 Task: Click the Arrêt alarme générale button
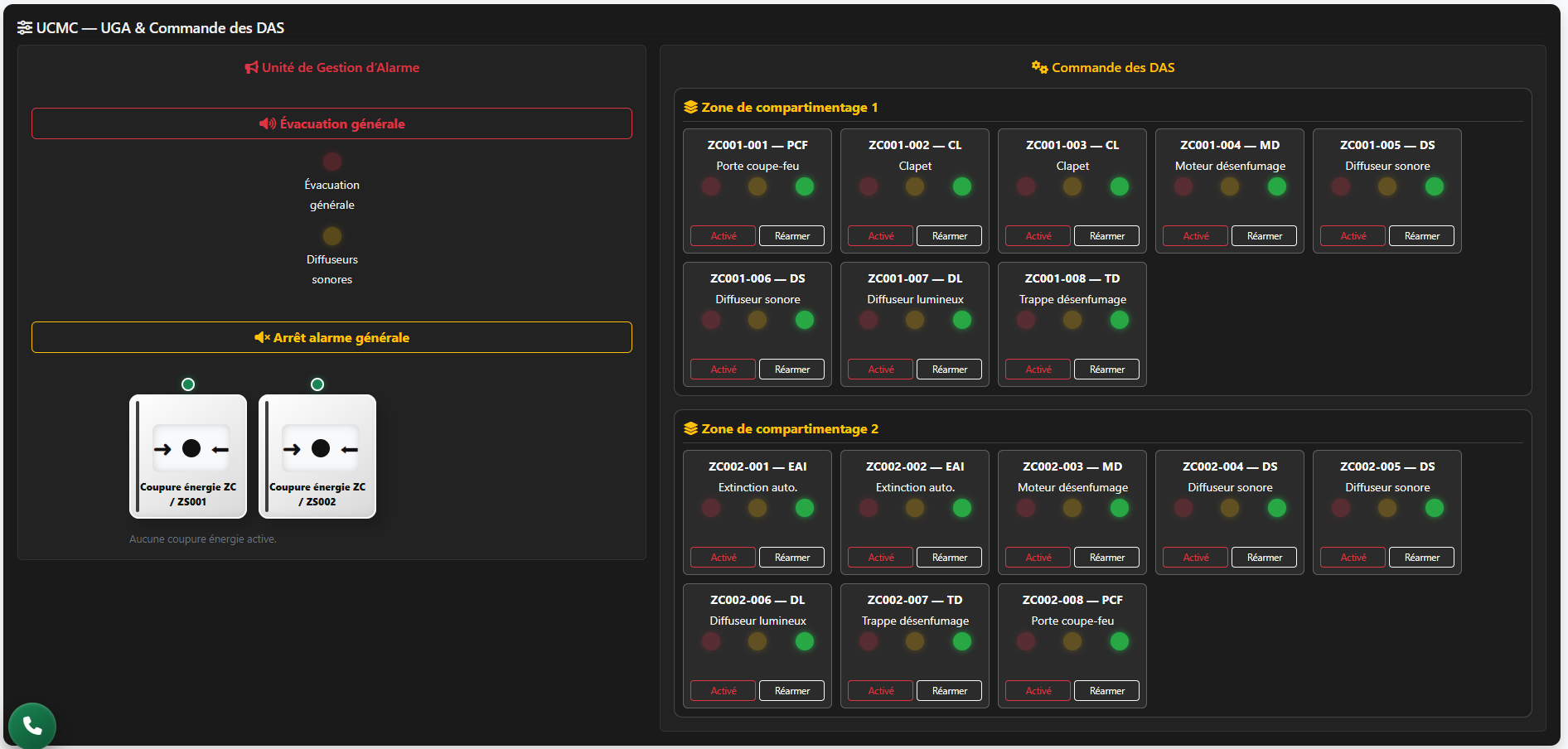[332, 337]
